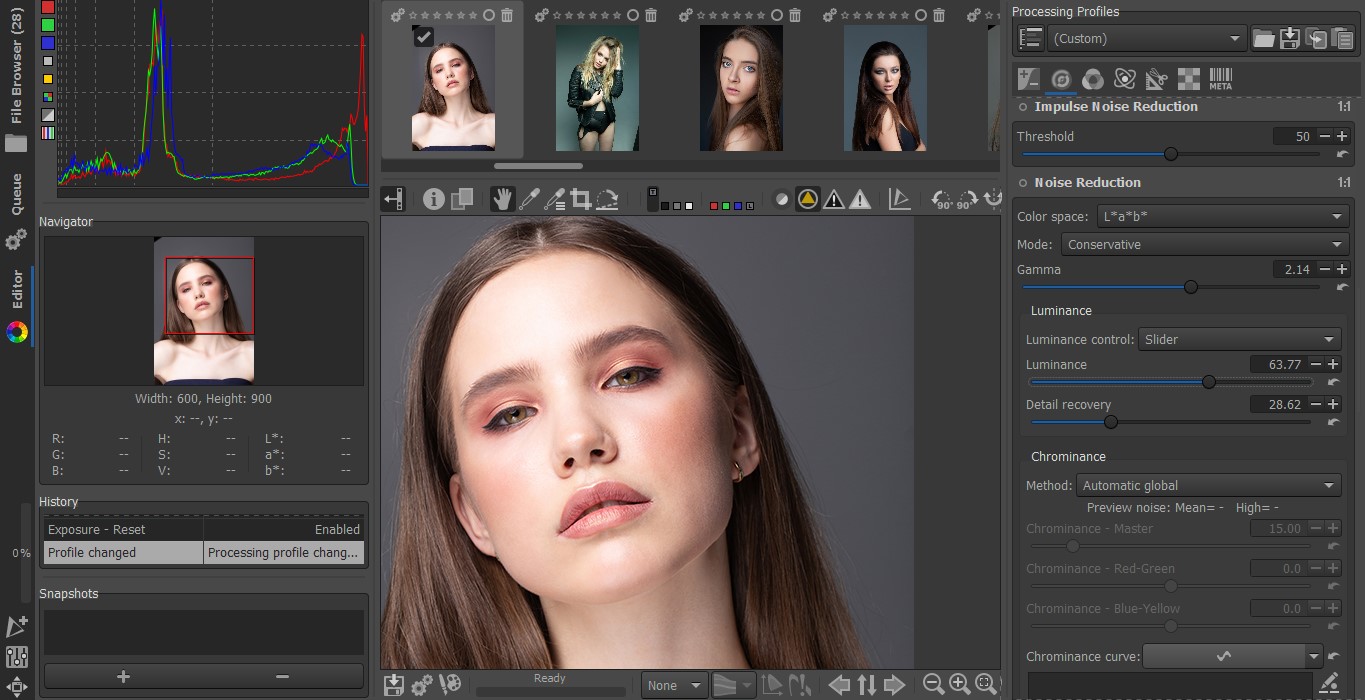Screen dimensions: 1365x700
Task: Toggle the clipped shadow warning triangle
Action: [x=834, y=199]
